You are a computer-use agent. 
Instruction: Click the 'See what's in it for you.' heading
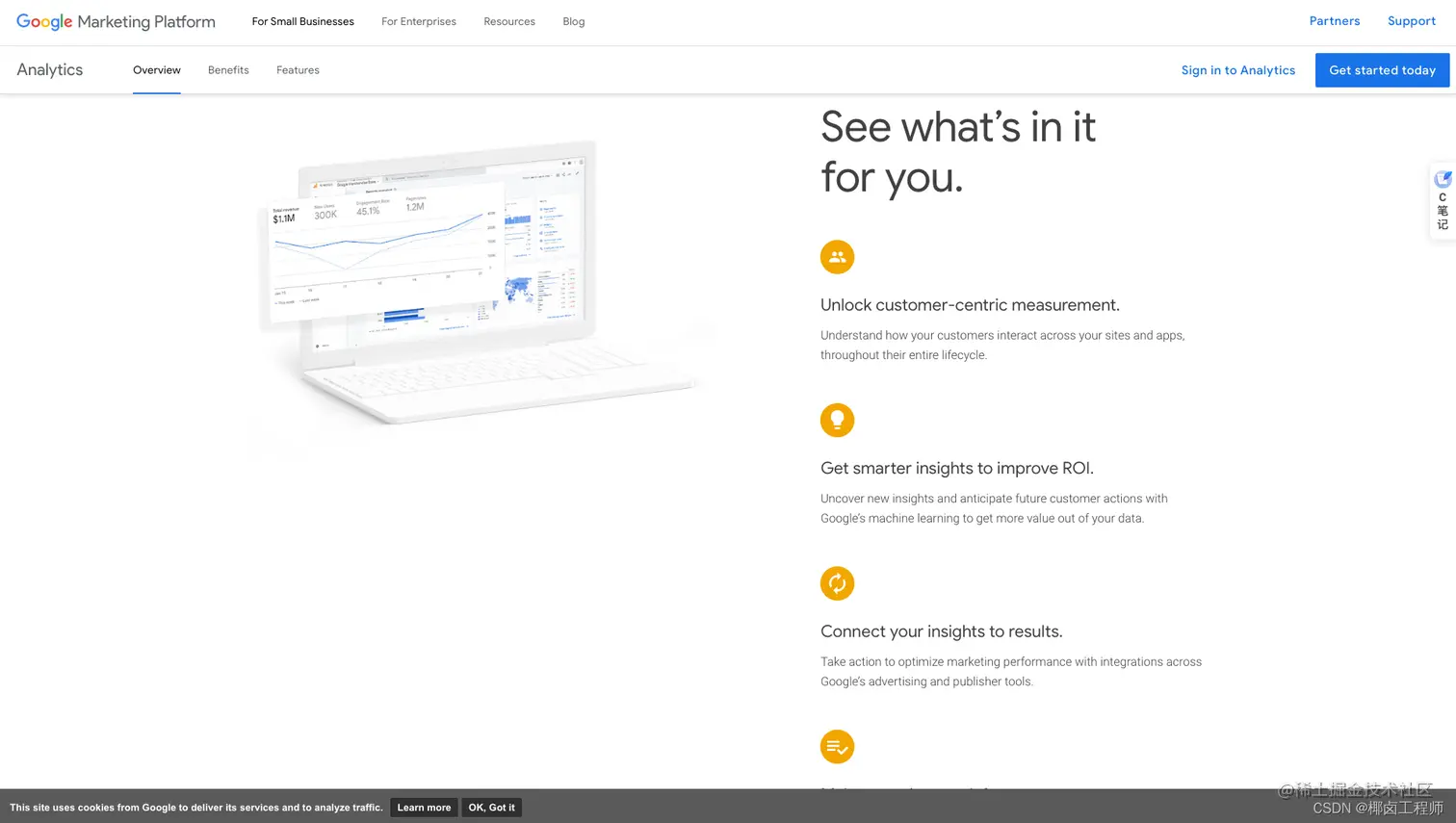(x=958, y=152)
